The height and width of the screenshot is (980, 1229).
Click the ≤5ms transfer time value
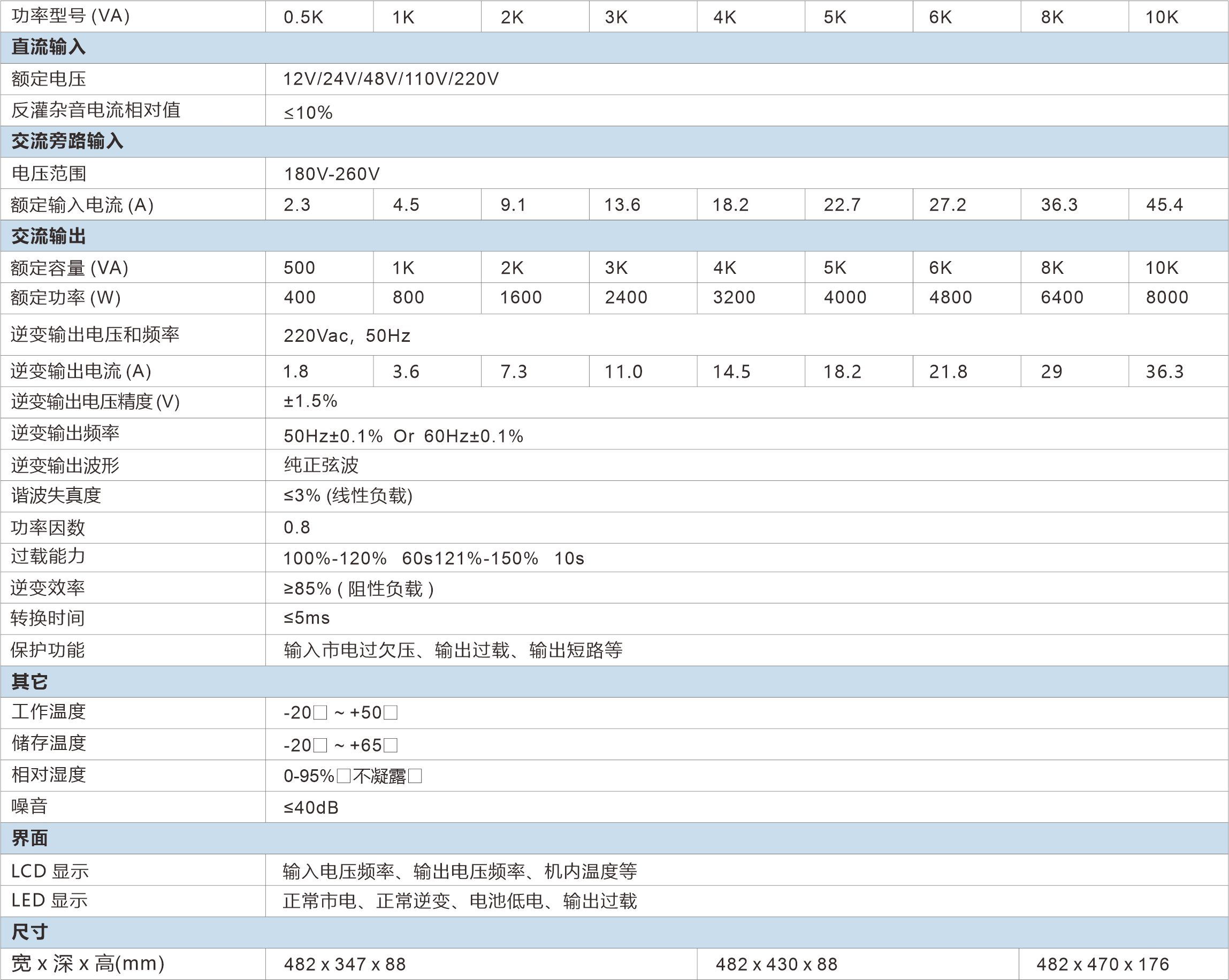pyautogui.click(x=307, y=618)
